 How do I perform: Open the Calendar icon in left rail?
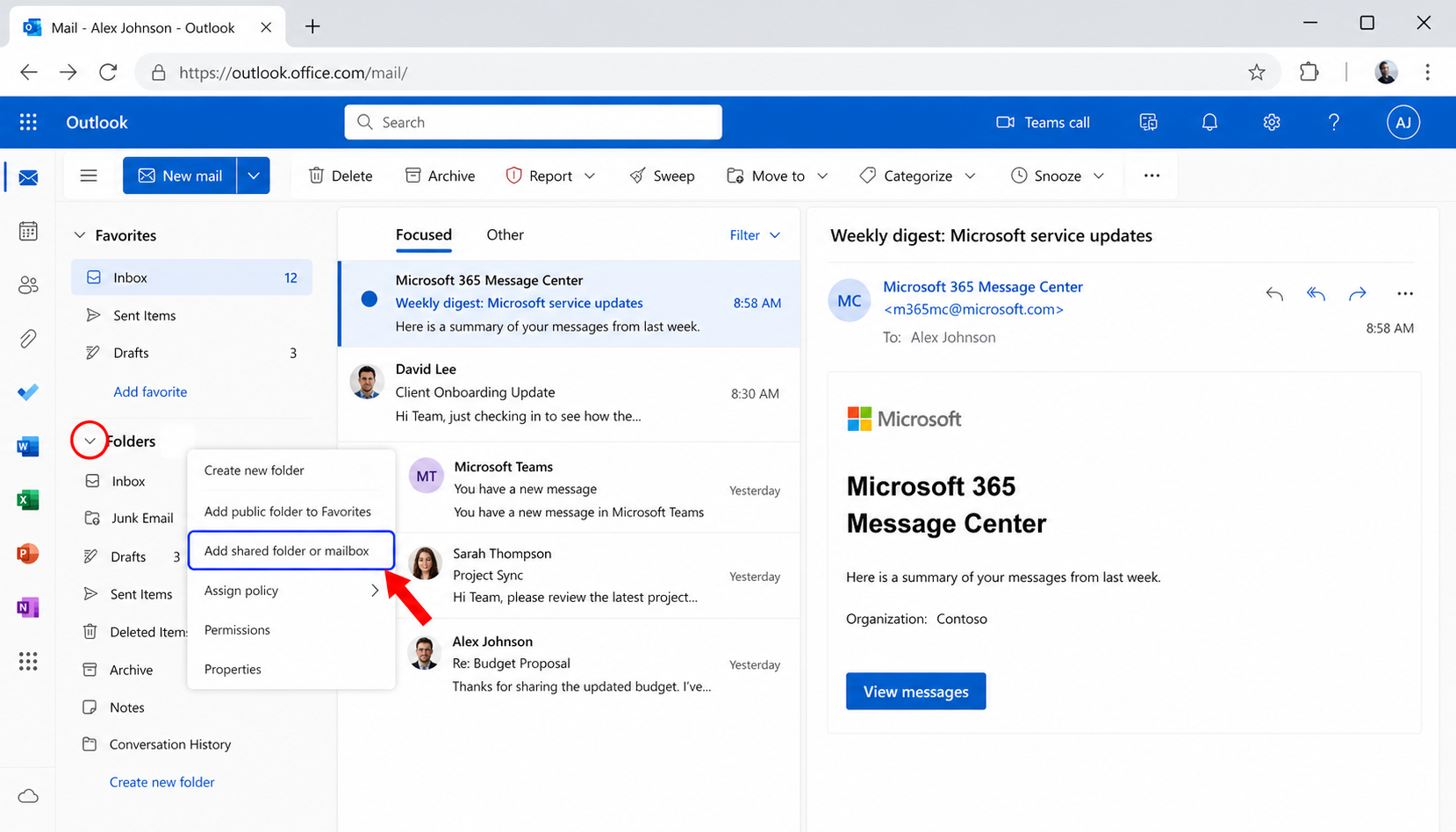28,232
